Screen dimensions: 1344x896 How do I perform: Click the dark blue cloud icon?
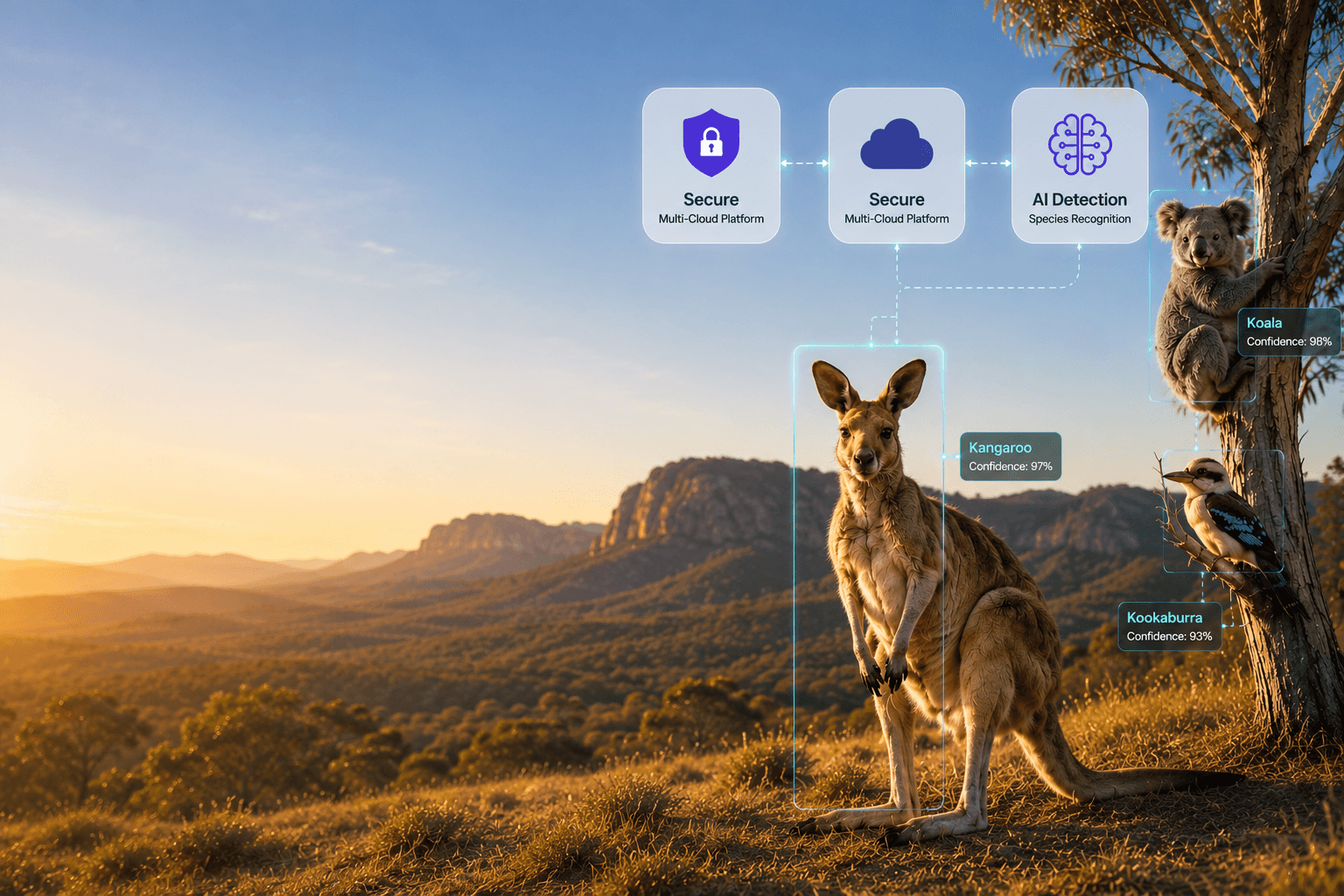(896, 144)
